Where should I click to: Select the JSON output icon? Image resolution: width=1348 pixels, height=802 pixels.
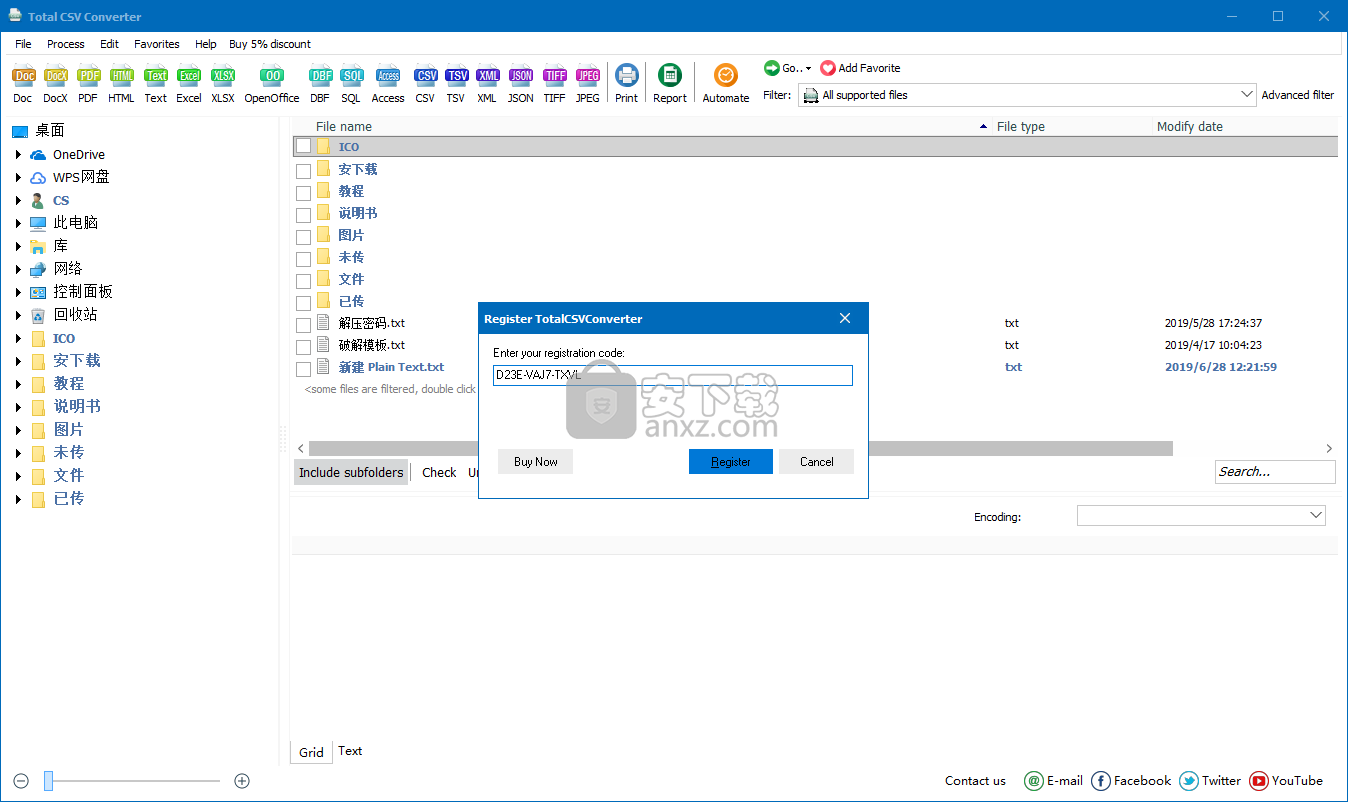coord(520,76)
